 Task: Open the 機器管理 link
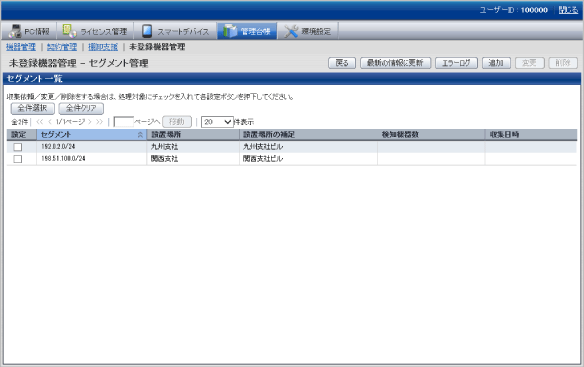(x=21, y=47)
